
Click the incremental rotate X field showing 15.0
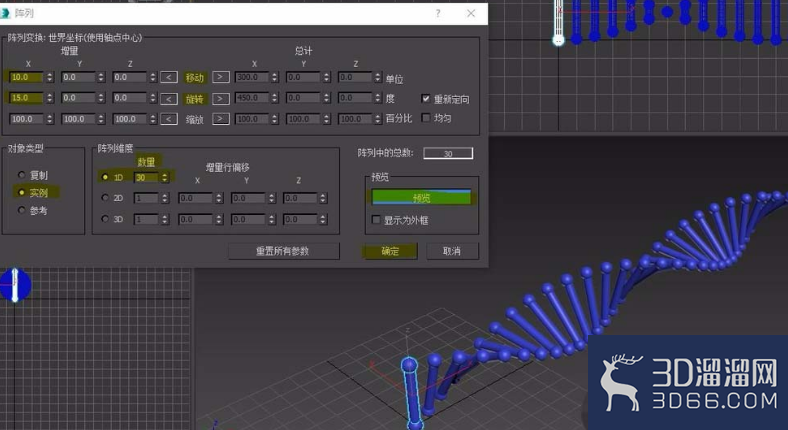(x=28, y=98)
